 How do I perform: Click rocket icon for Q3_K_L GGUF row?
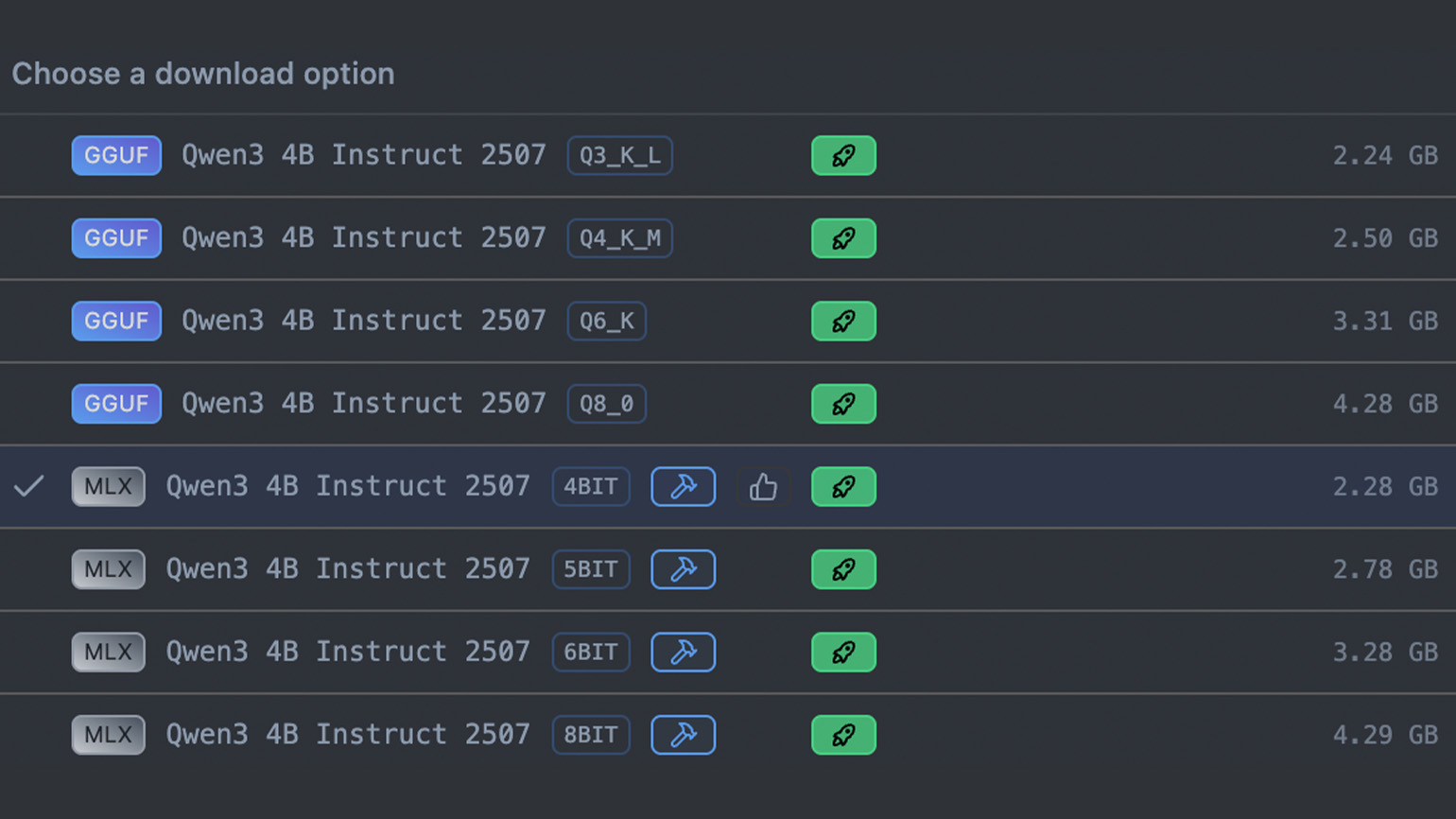tap(843, 156)
